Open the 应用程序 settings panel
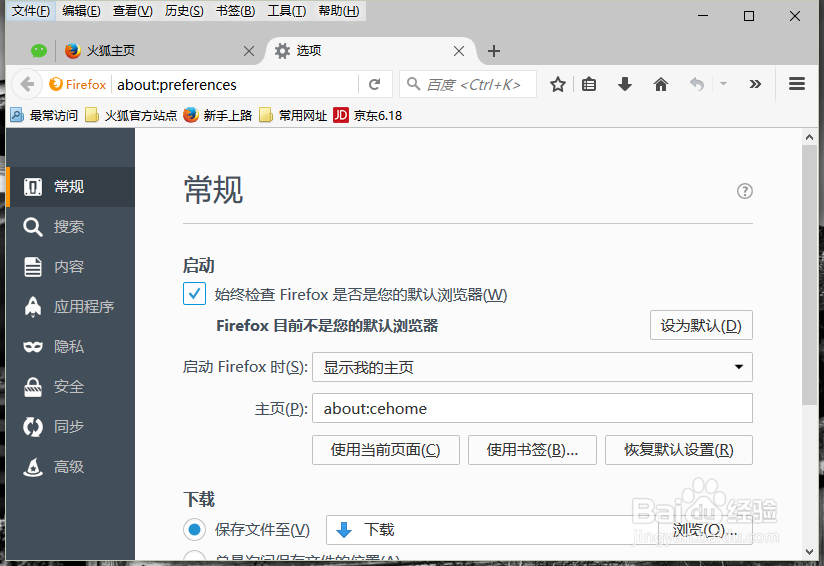The width and height of the screenshot is (824, 566). pos(70,306)
